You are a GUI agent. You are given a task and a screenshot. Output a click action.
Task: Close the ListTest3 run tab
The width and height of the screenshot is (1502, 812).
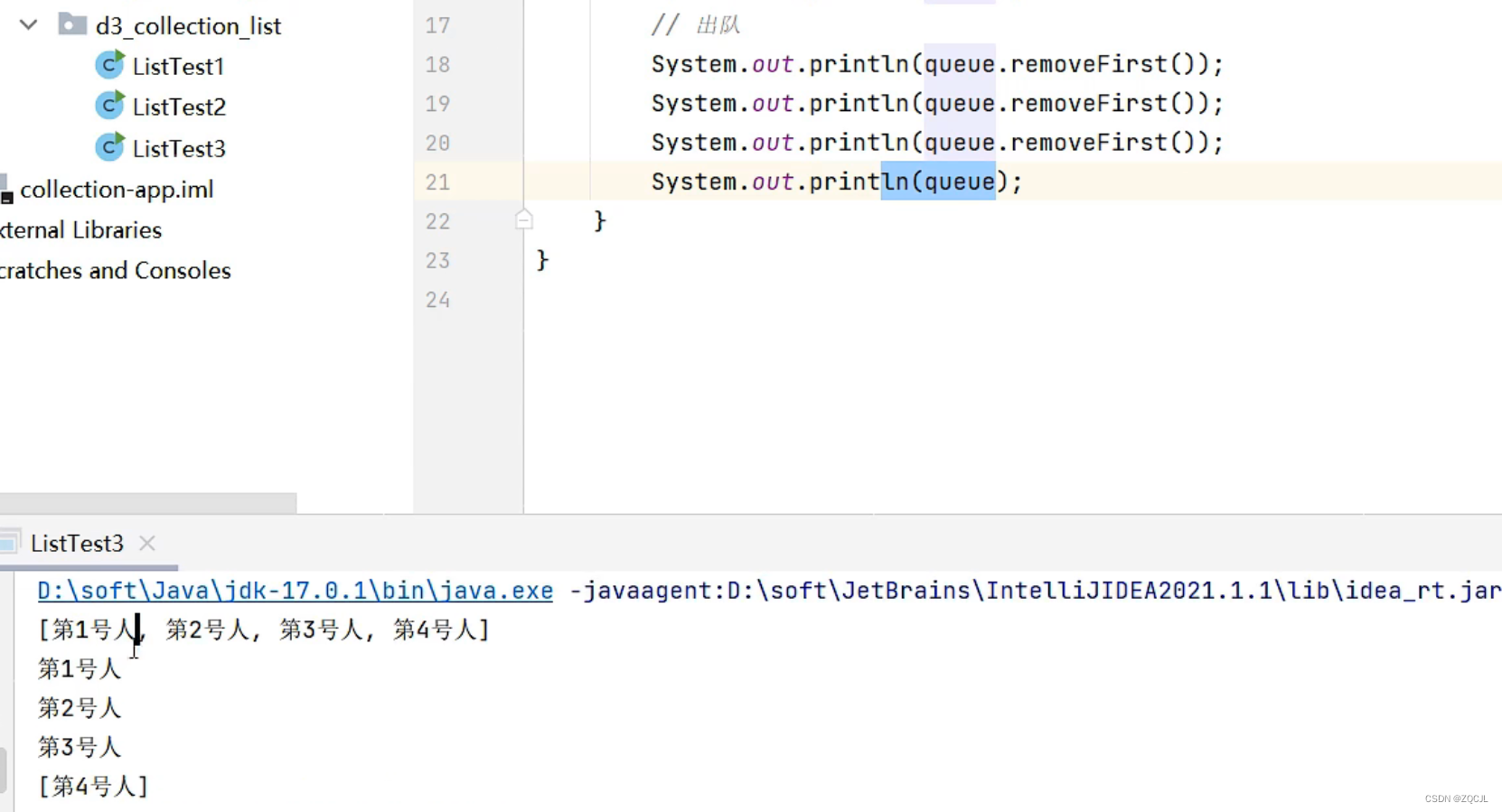click(147, 543)
